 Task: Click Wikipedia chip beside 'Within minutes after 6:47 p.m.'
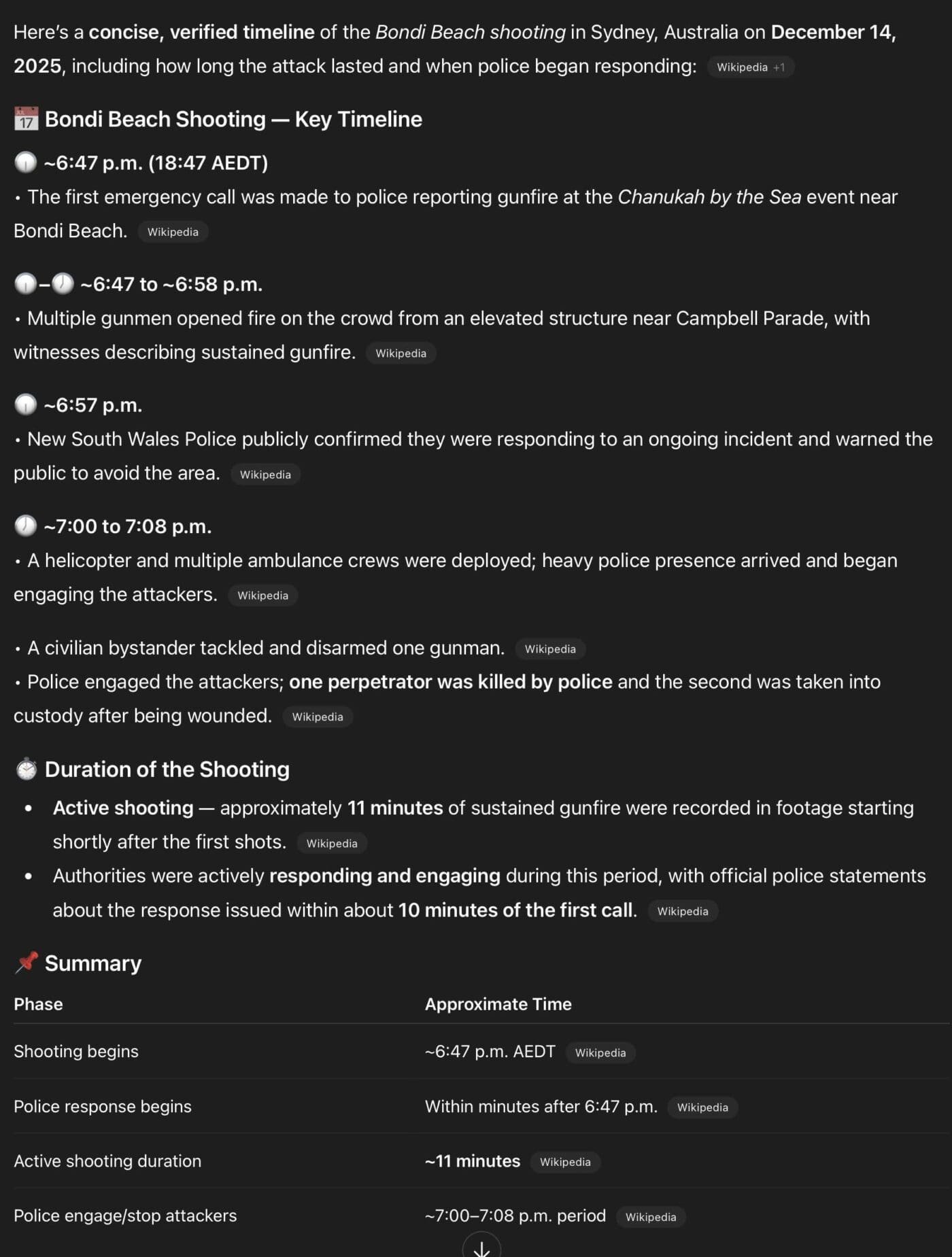(702, 1107)
